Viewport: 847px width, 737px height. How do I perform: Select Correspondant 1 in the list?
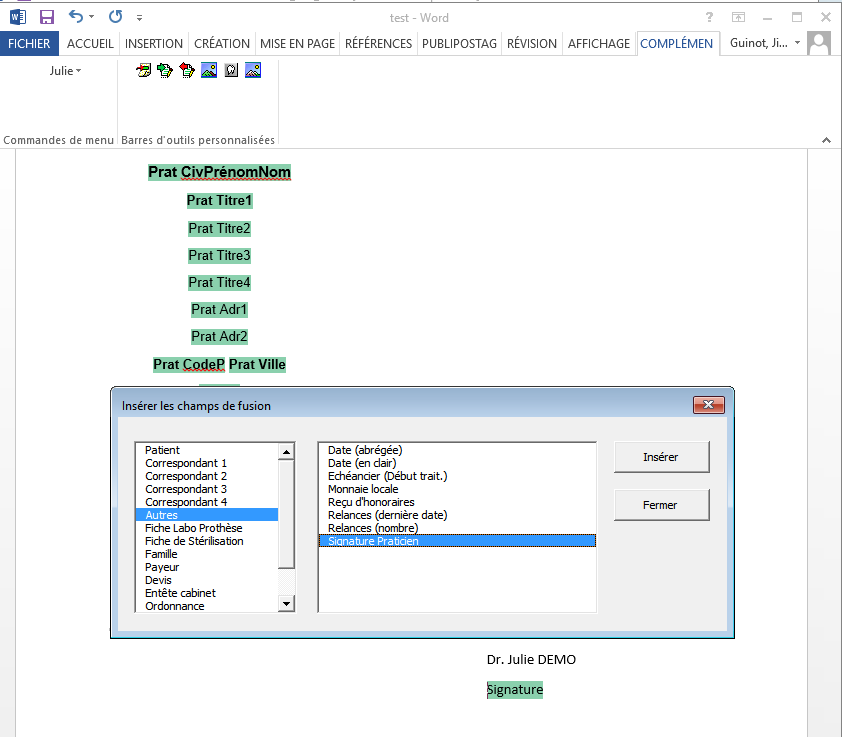click(x=207, y=463)
